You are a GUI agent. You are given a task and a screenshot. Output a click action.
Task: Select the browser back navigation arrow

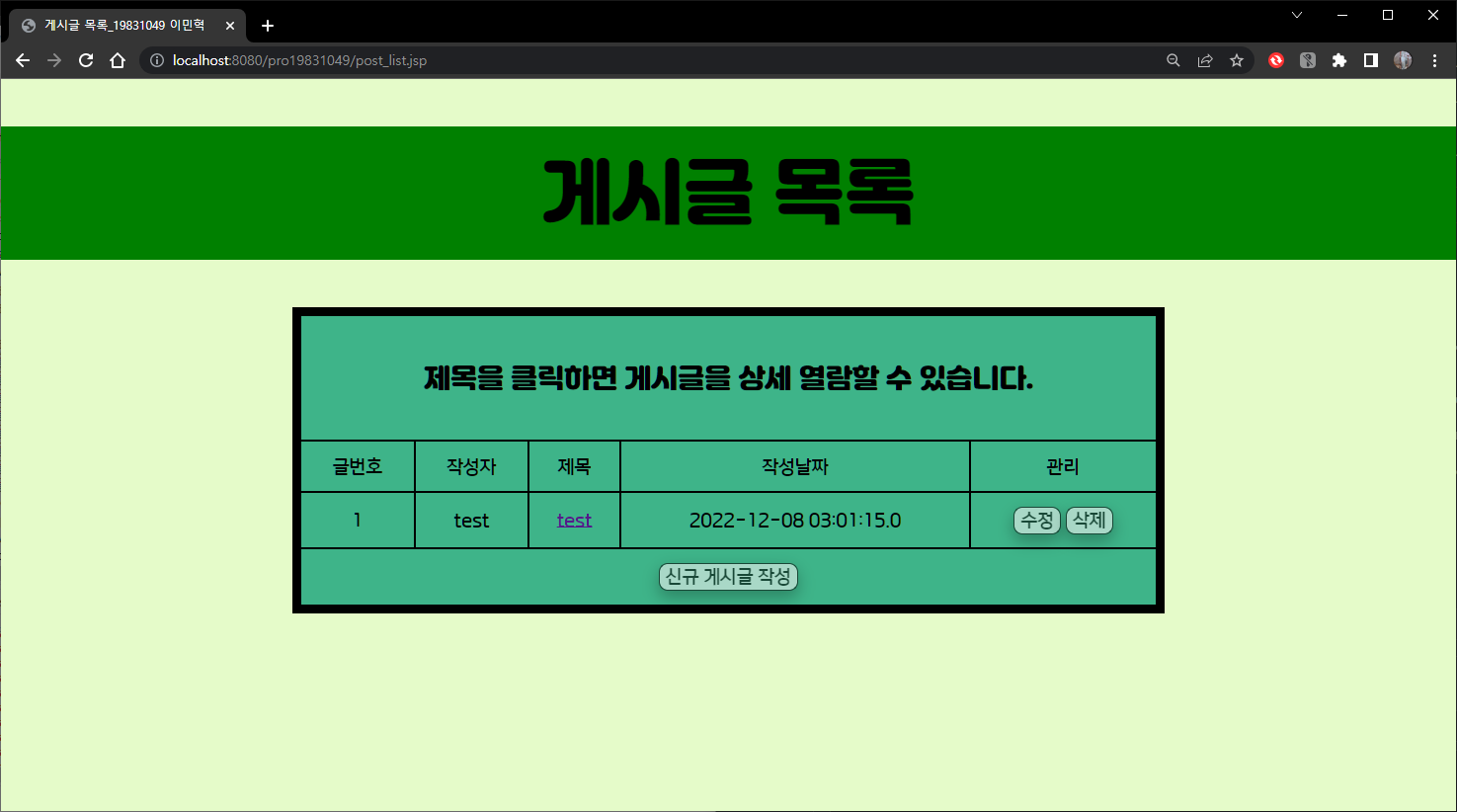pyautogui.click(x=22, y=60)
